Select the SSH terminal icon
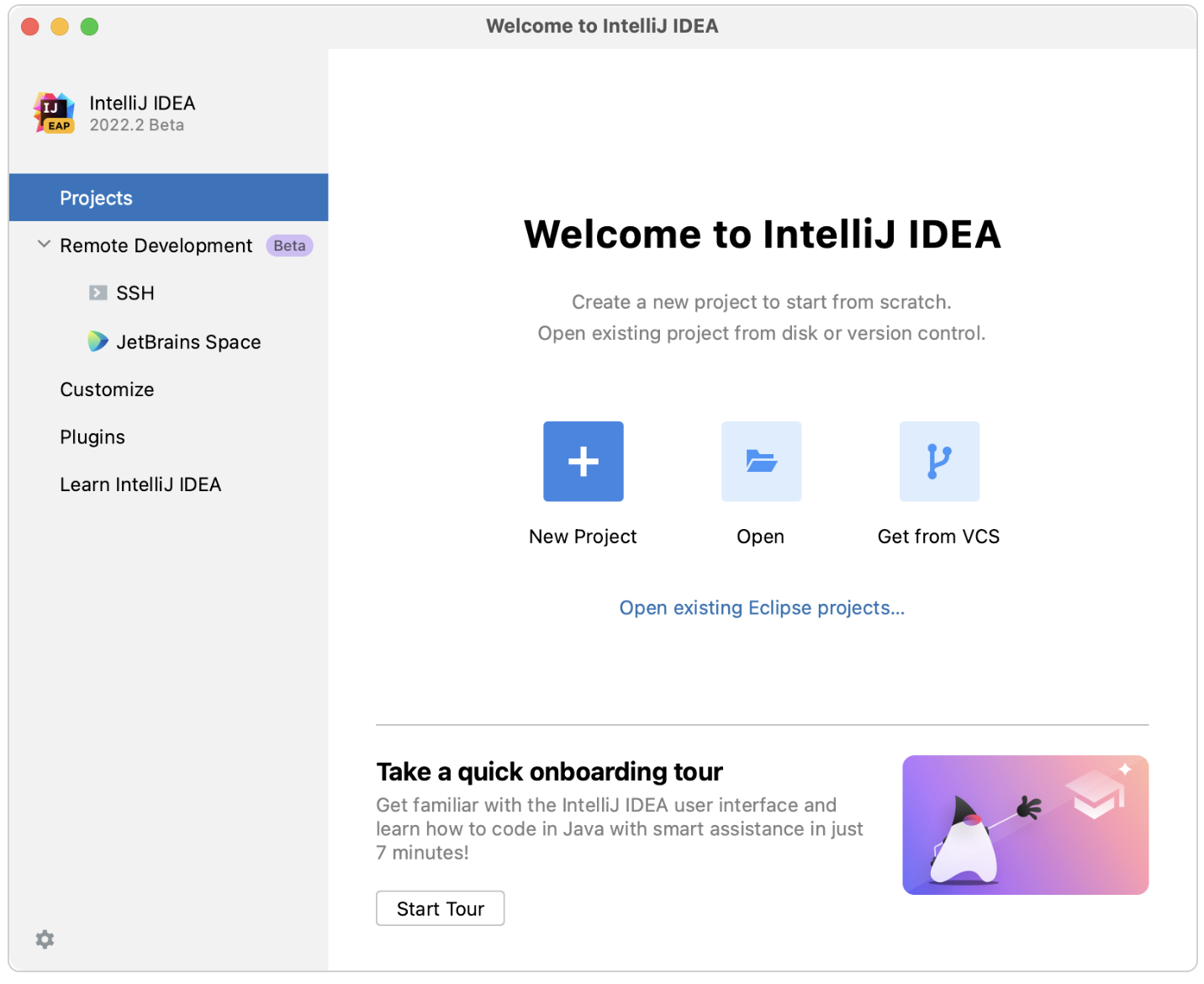 click(98, 293)
